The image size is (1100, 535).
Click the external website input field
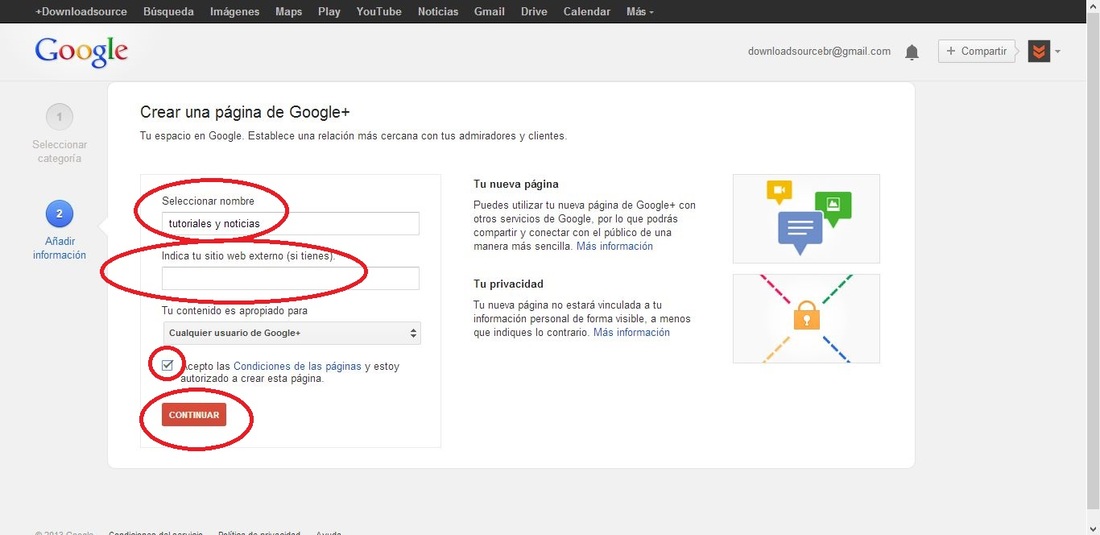point(290,278)
